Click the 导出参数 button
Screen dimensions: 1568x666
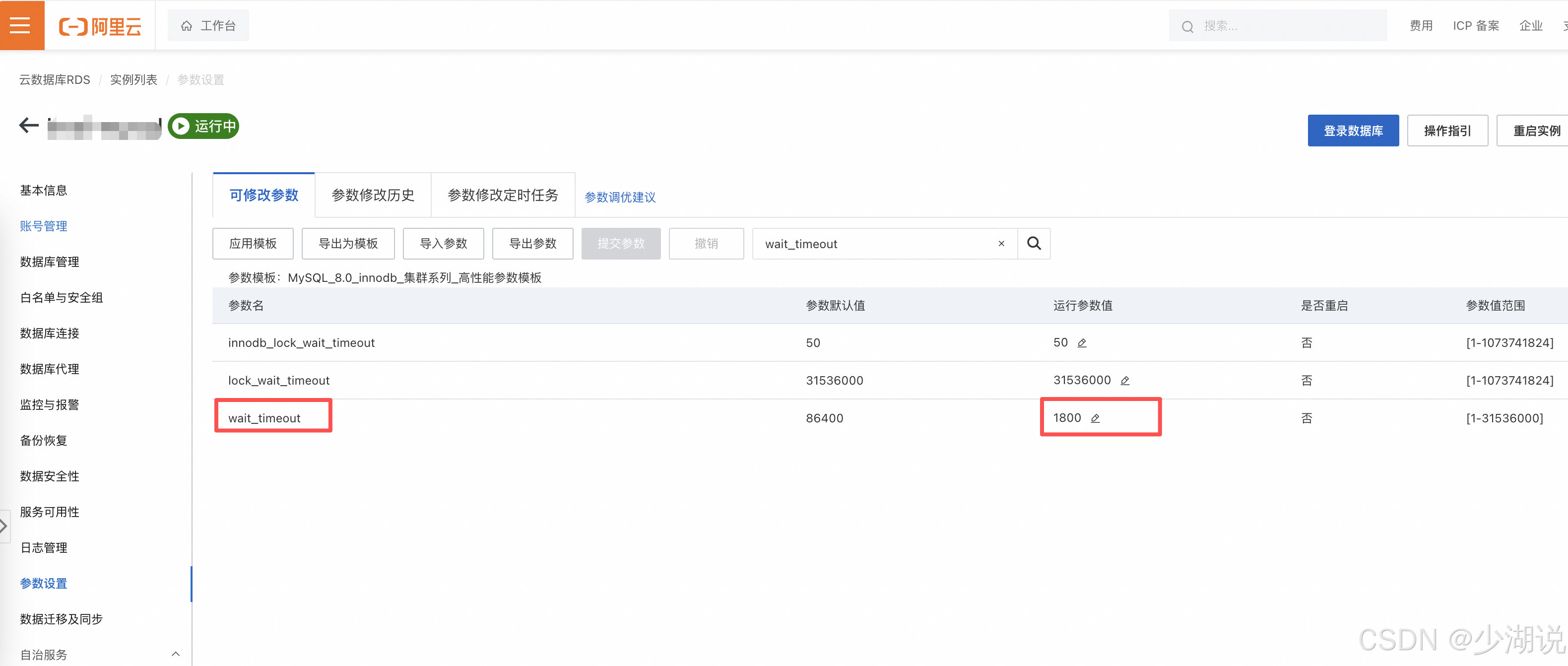(532, 244)
